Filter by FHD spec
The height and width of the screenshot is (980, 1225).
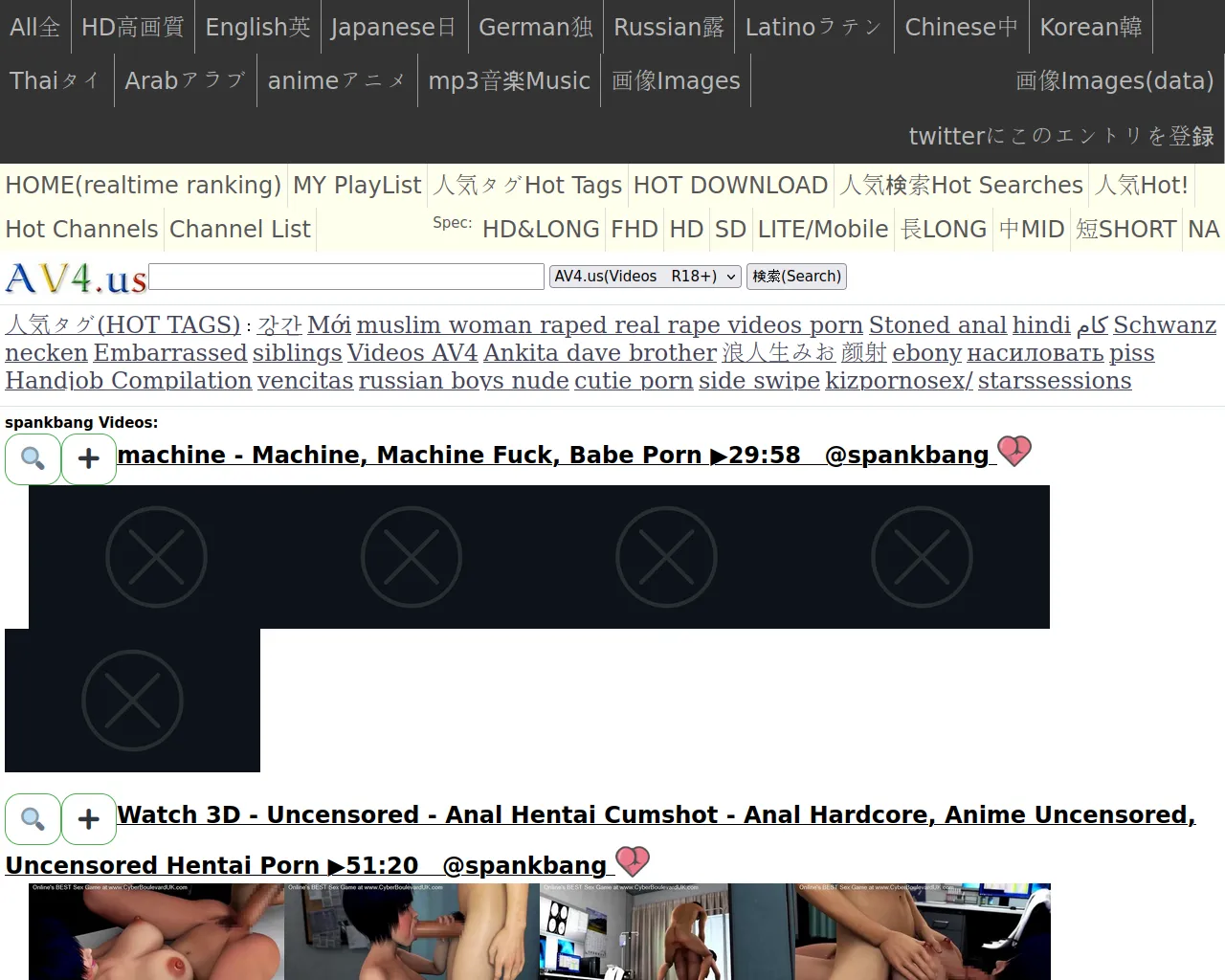tap(635, 230)
